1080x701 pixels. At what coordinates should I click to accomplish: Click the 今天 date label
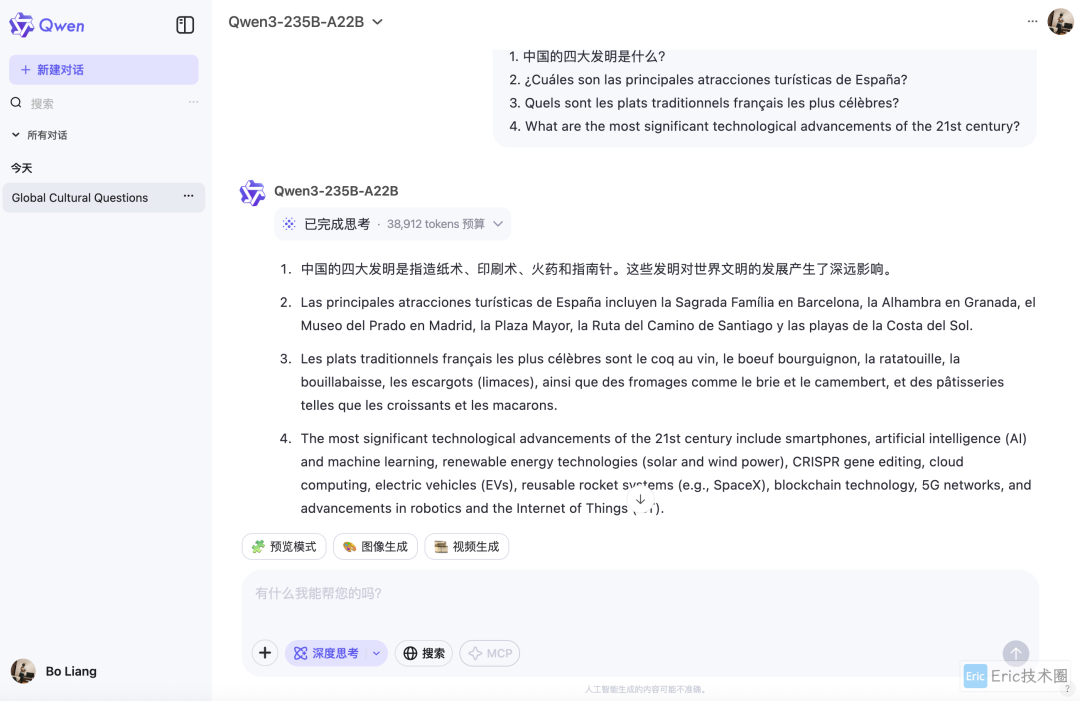[x=21, y=168]
